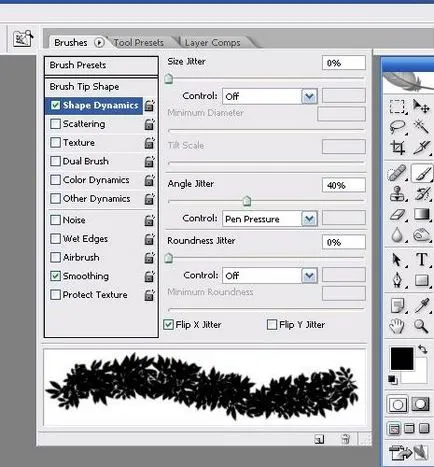Image resolution: width=434 pixels, height=467 pixels.
Task: Switch to the Layer Comps tab
Action: click(x=213, y=43)
